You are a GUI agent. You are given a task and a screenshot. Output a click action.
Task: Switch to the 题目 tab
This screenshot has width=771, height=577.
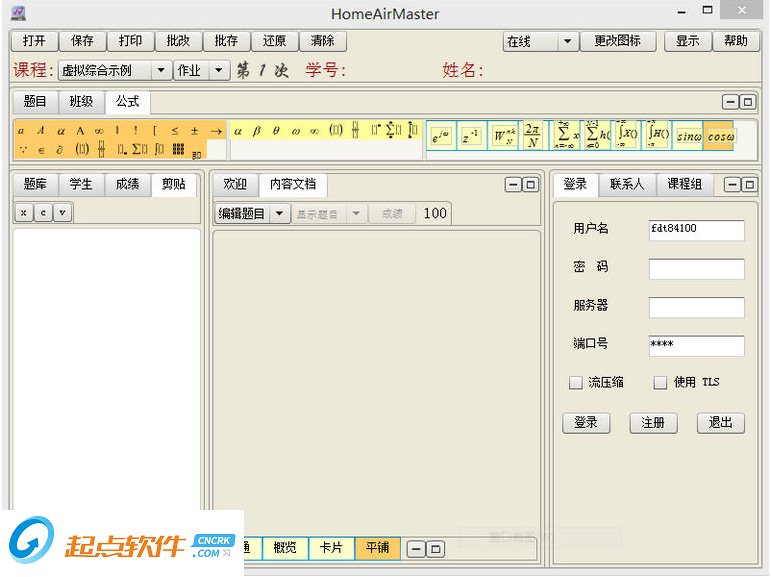click(35, 101)
